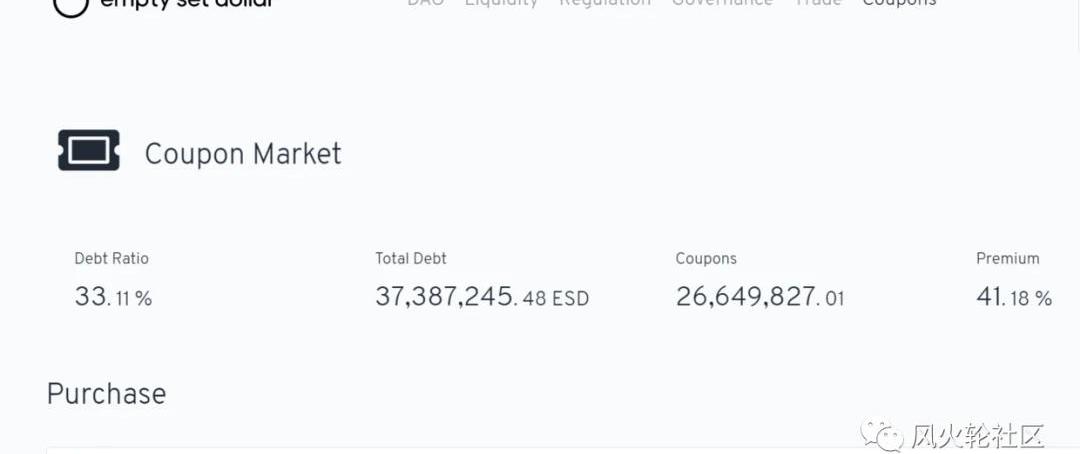The image size is (1080, 454).
Task: Click the Premium label
Action: coord(1007,258)
